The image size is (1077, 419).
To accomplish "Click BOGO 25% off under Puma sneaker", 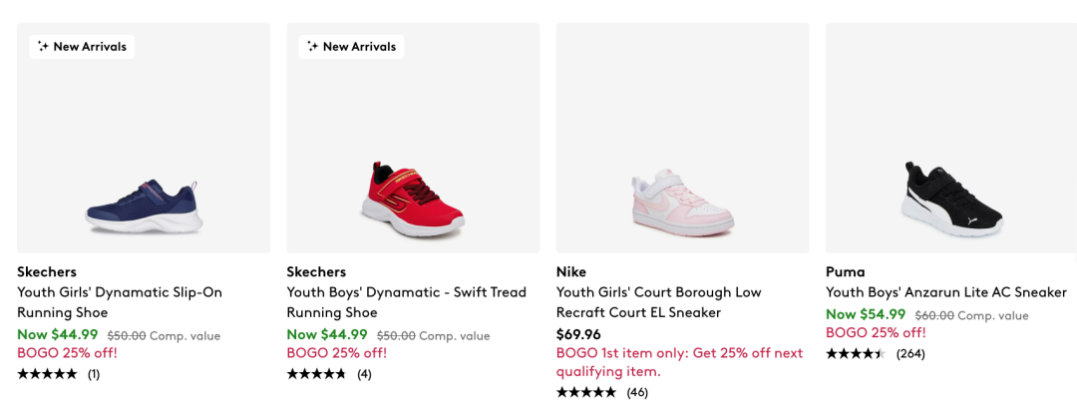I will click(x=875, y=333).
